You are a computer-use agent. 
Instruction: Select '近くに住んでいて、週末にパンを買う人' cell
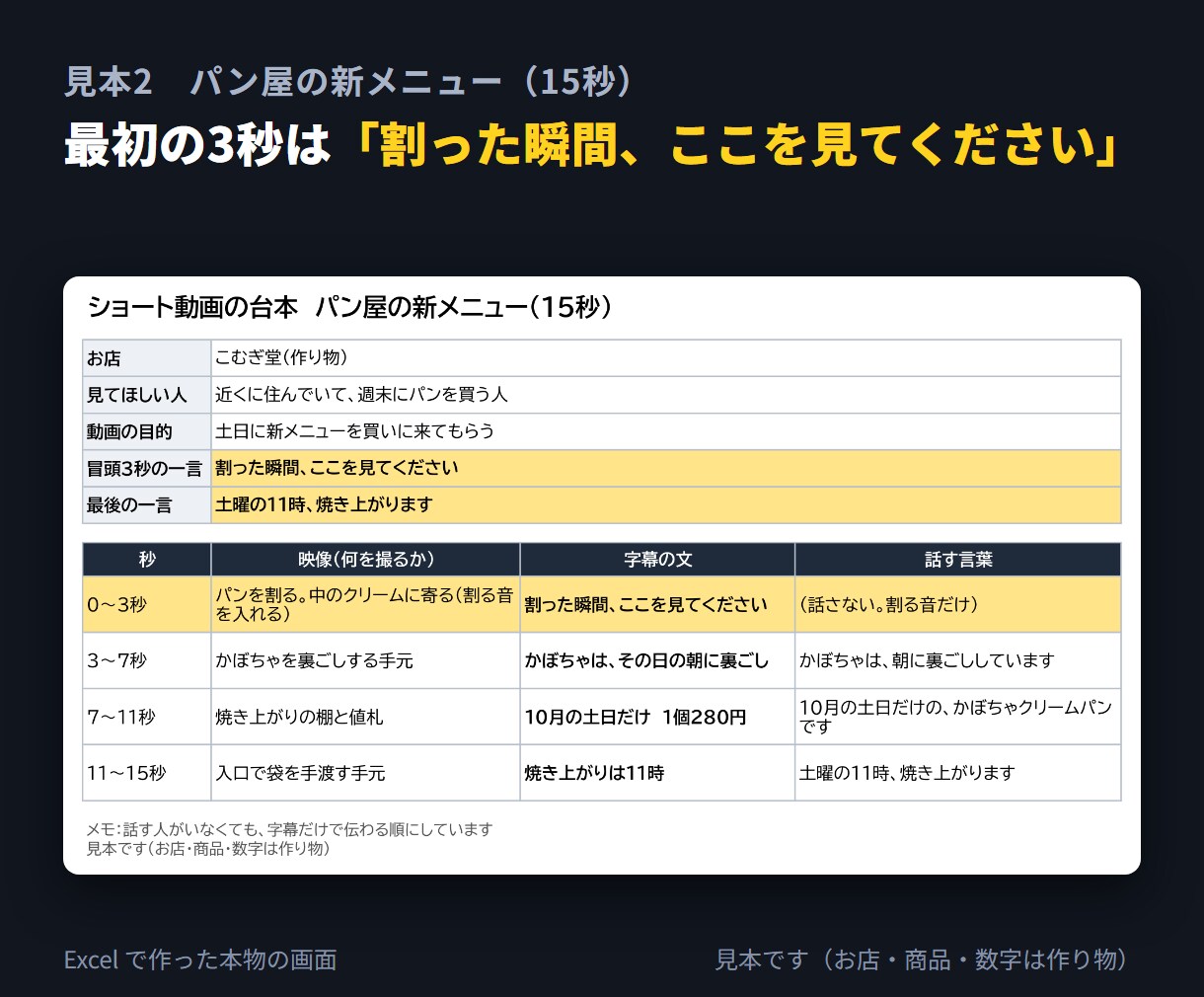[x=666, y=395]
